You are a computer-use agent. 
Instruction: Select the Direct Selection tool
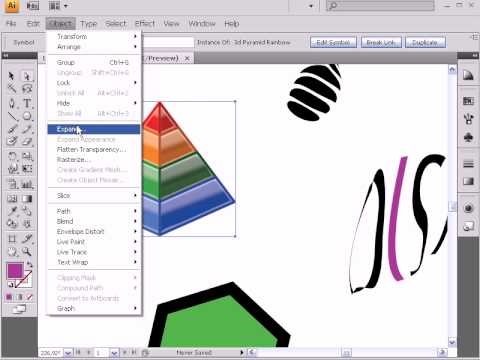(27, 76)
